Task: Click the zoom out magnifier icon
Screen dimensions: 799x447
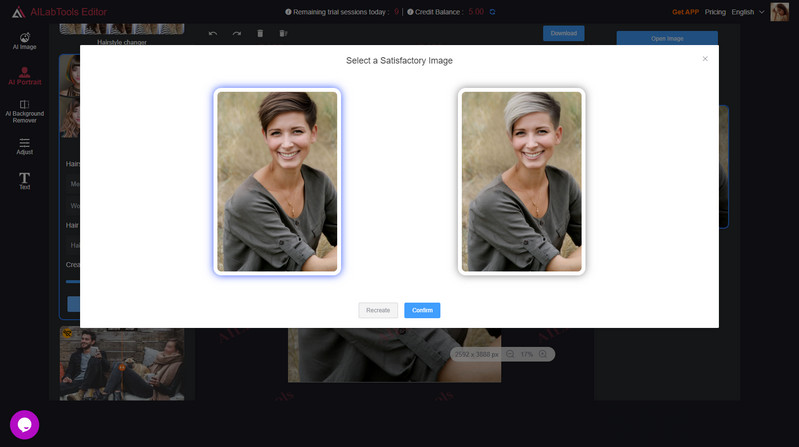Action: (510, 354)
